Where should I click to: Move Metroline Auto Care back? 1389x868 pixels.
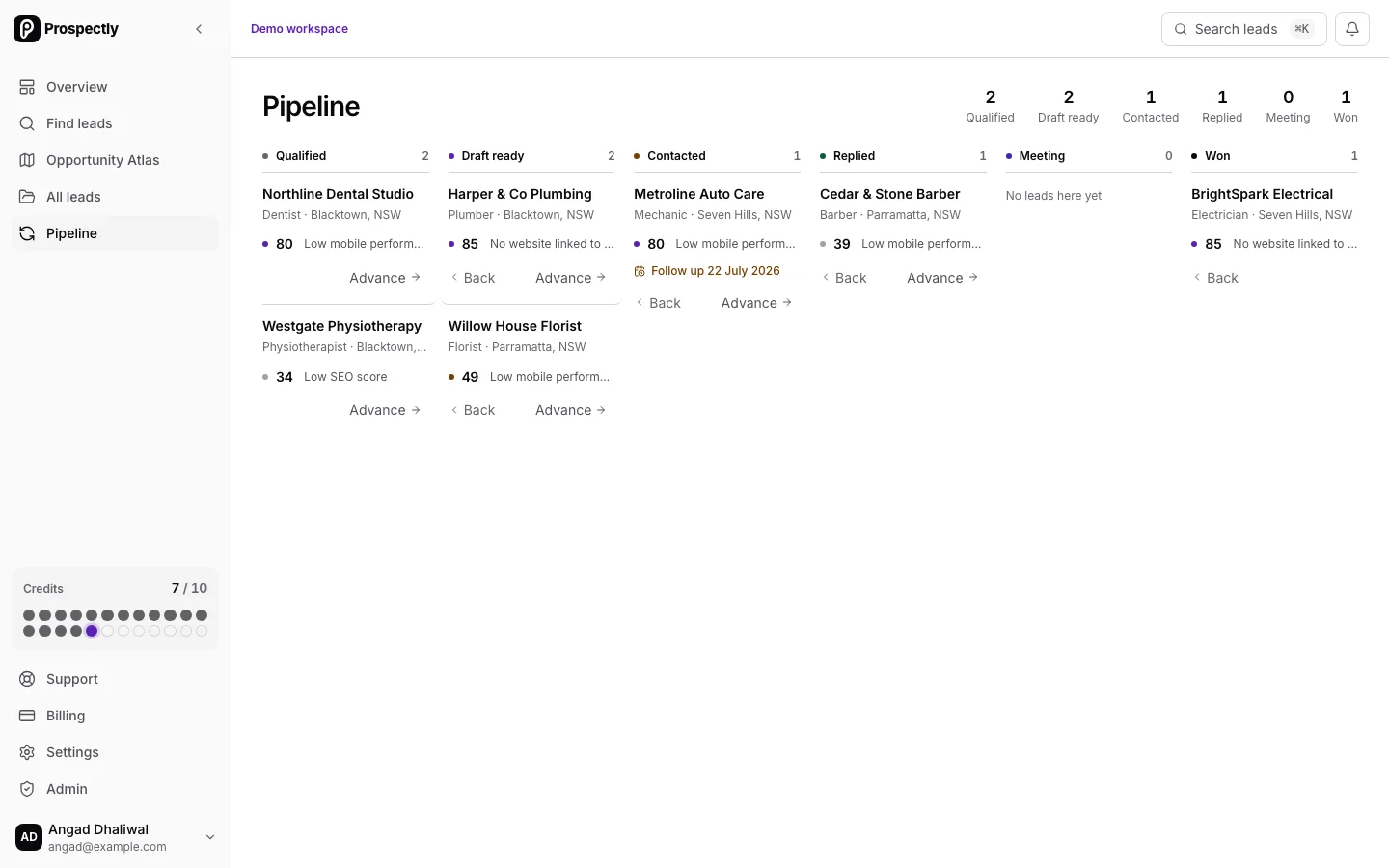click(x=659, y=303)
